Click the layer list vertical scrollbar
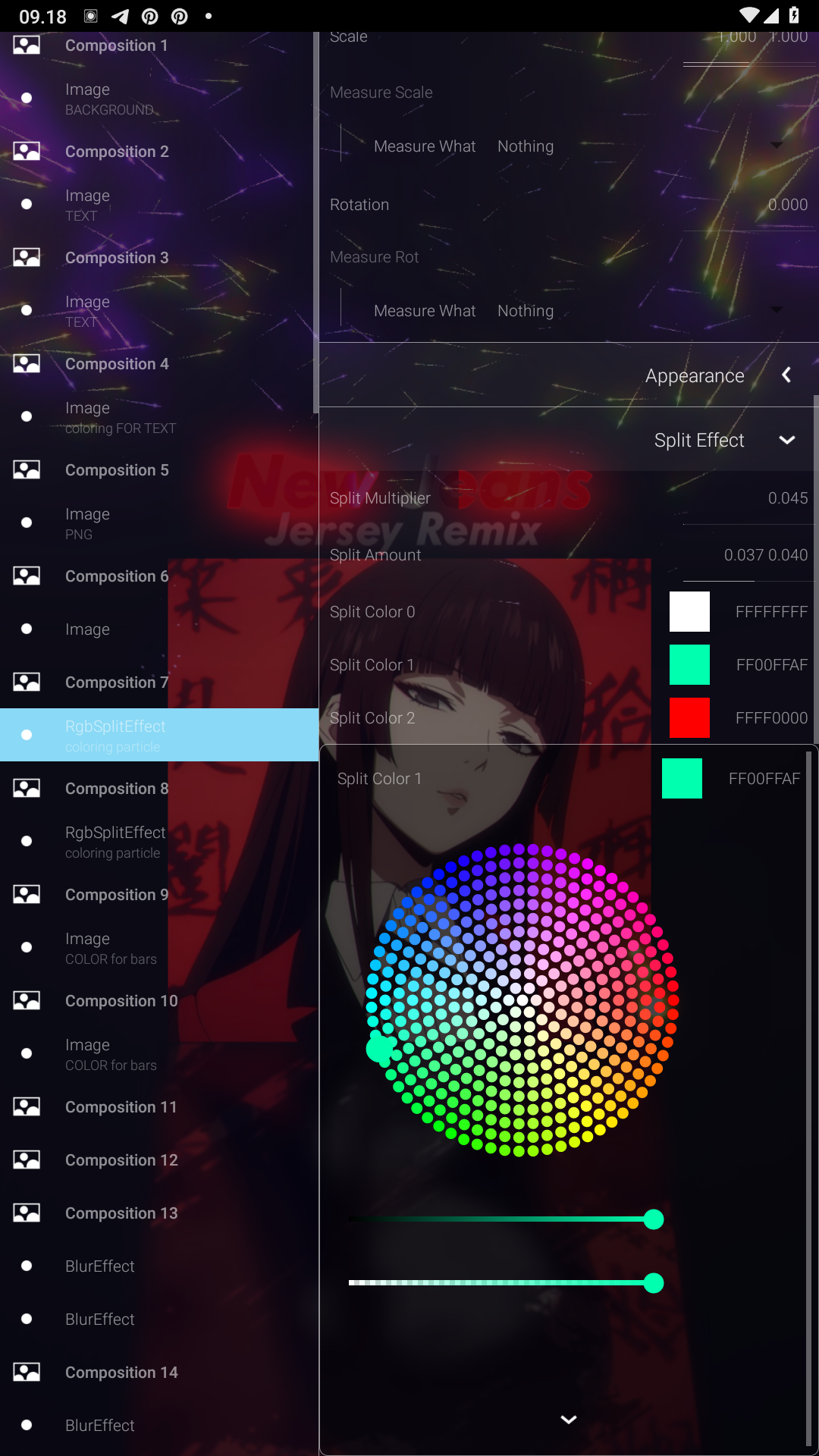Viewport: 819px width, 1456px height. coord(315,222)
